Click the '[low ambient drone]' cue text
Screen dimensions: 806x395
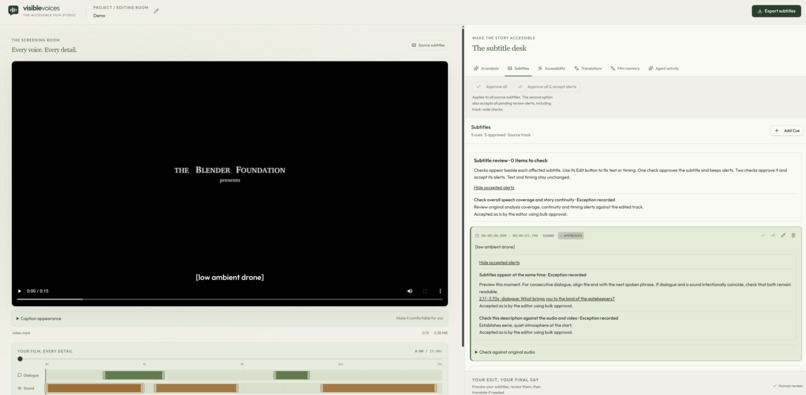[494, 247]
